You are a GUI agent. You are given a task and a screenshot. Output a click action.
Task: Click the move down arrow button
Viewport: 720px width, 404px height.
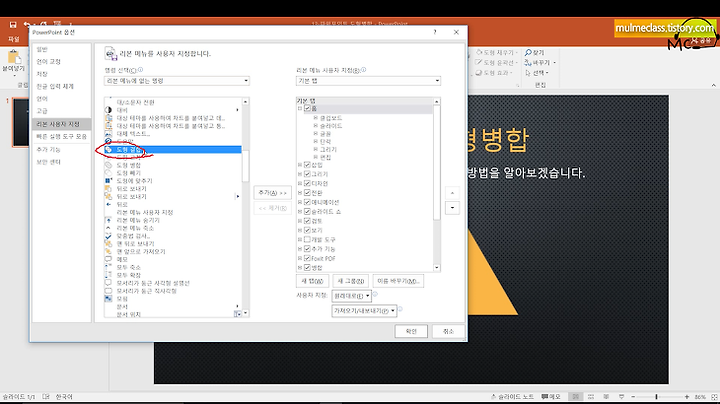[x=452, y=208]
